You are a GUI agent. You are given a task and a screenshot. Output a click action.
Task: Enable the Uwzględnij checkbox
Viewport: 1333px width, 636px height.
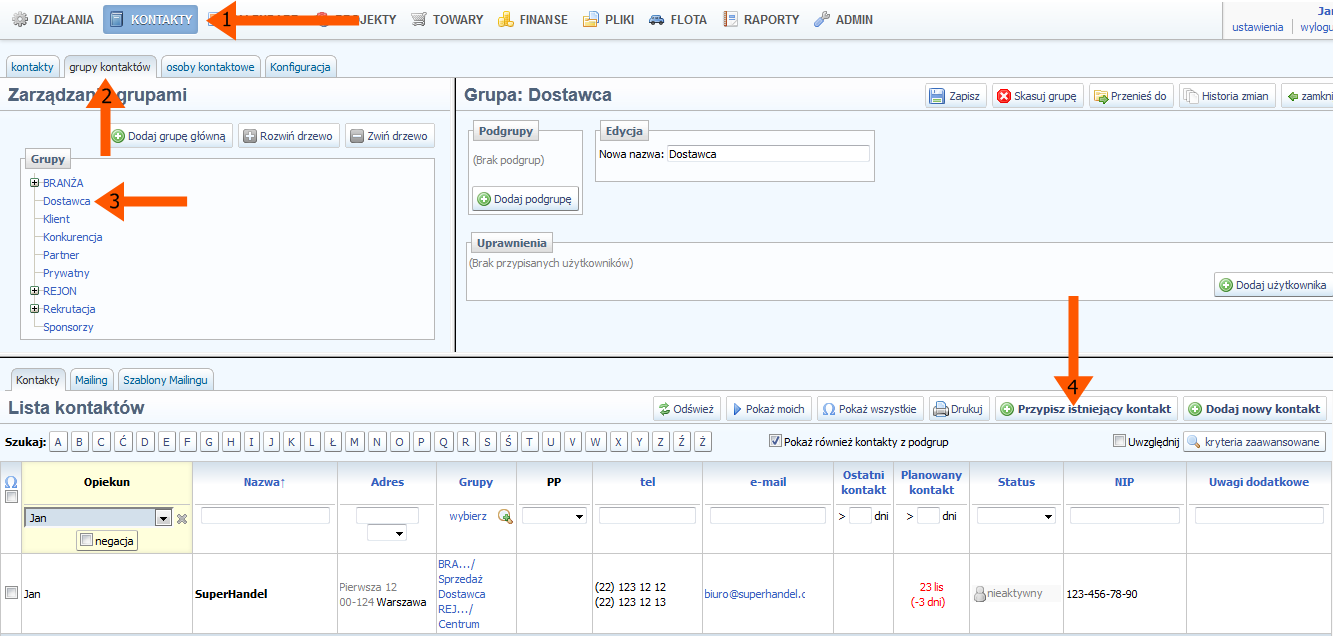pos(1119,441)
